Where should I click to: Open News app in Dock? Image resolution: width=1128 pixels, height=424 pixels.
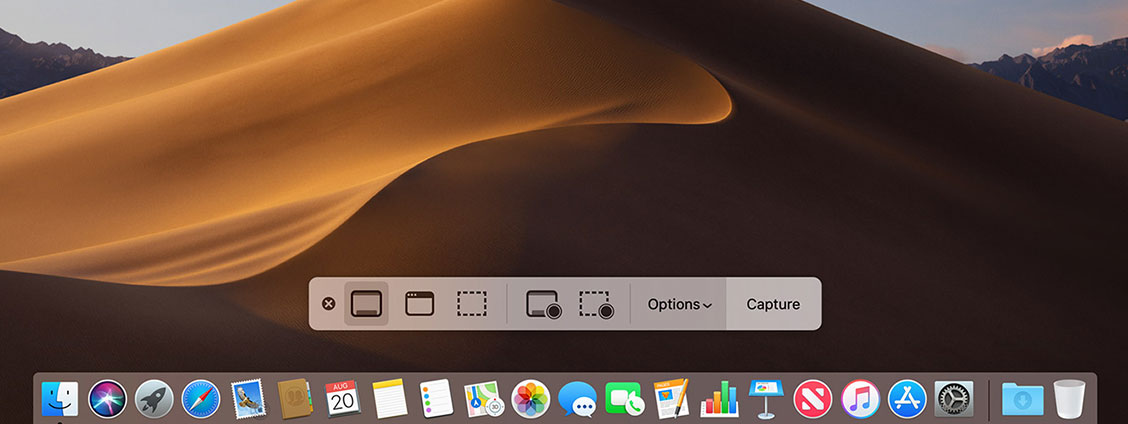[813, 399]
